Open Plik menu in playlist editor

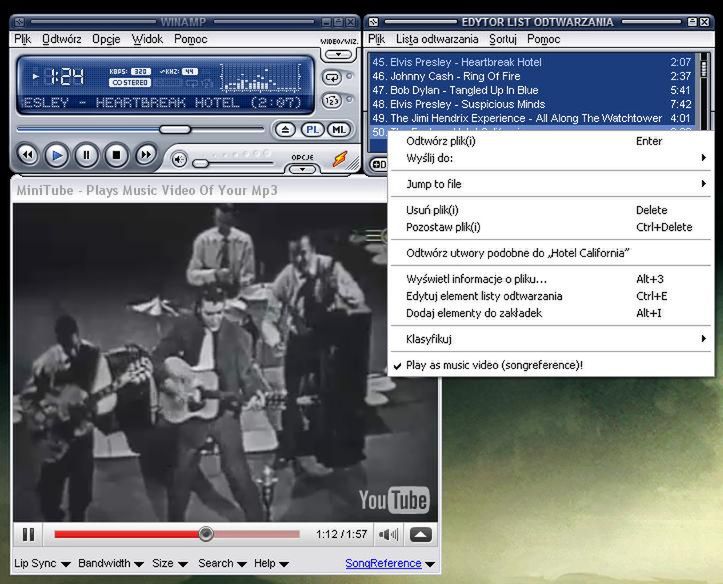pyautogui.click(x=376, y=39)
